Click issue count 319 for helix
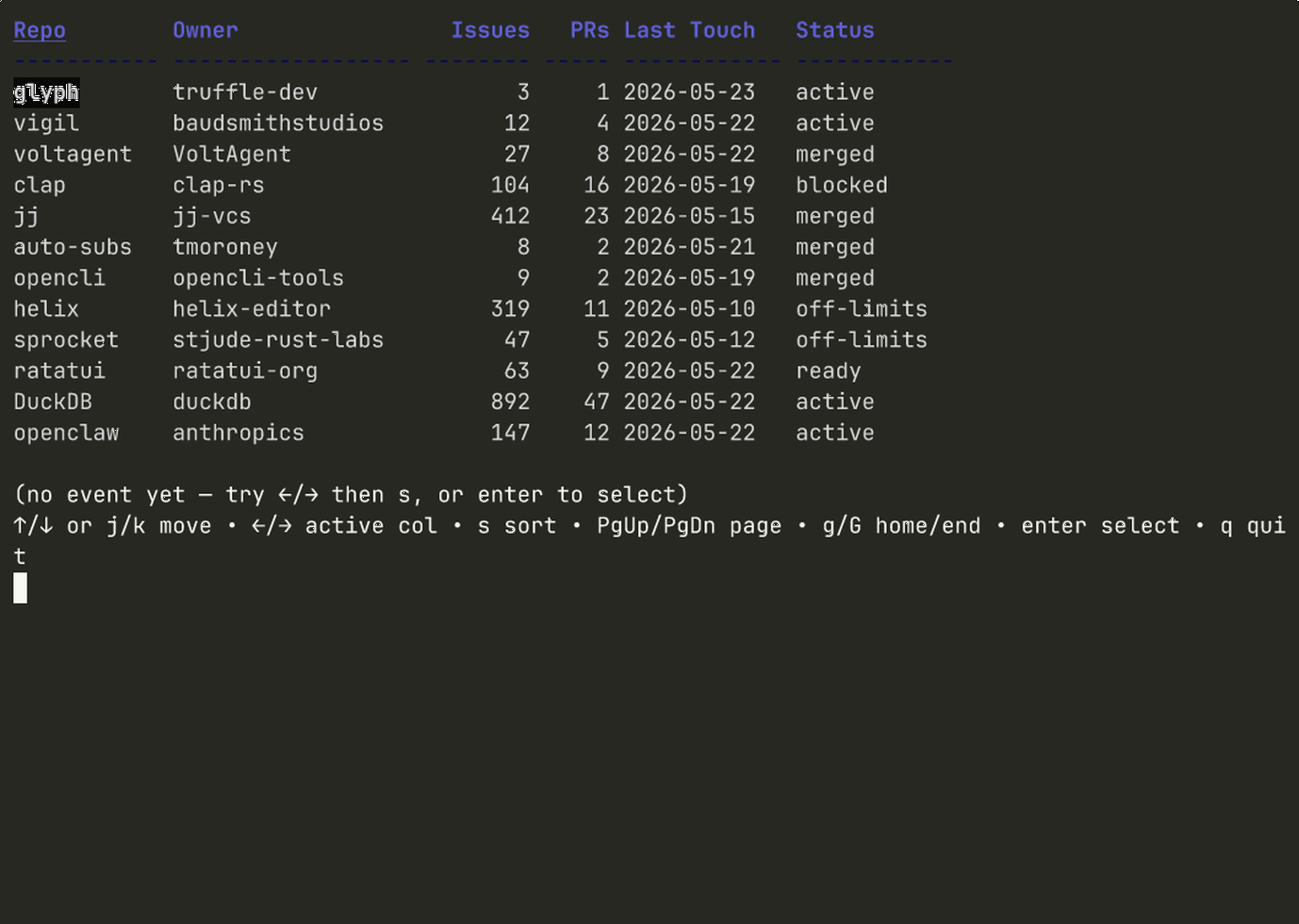The width and height of the screenshot is (1299, 924). pos(510,309)
